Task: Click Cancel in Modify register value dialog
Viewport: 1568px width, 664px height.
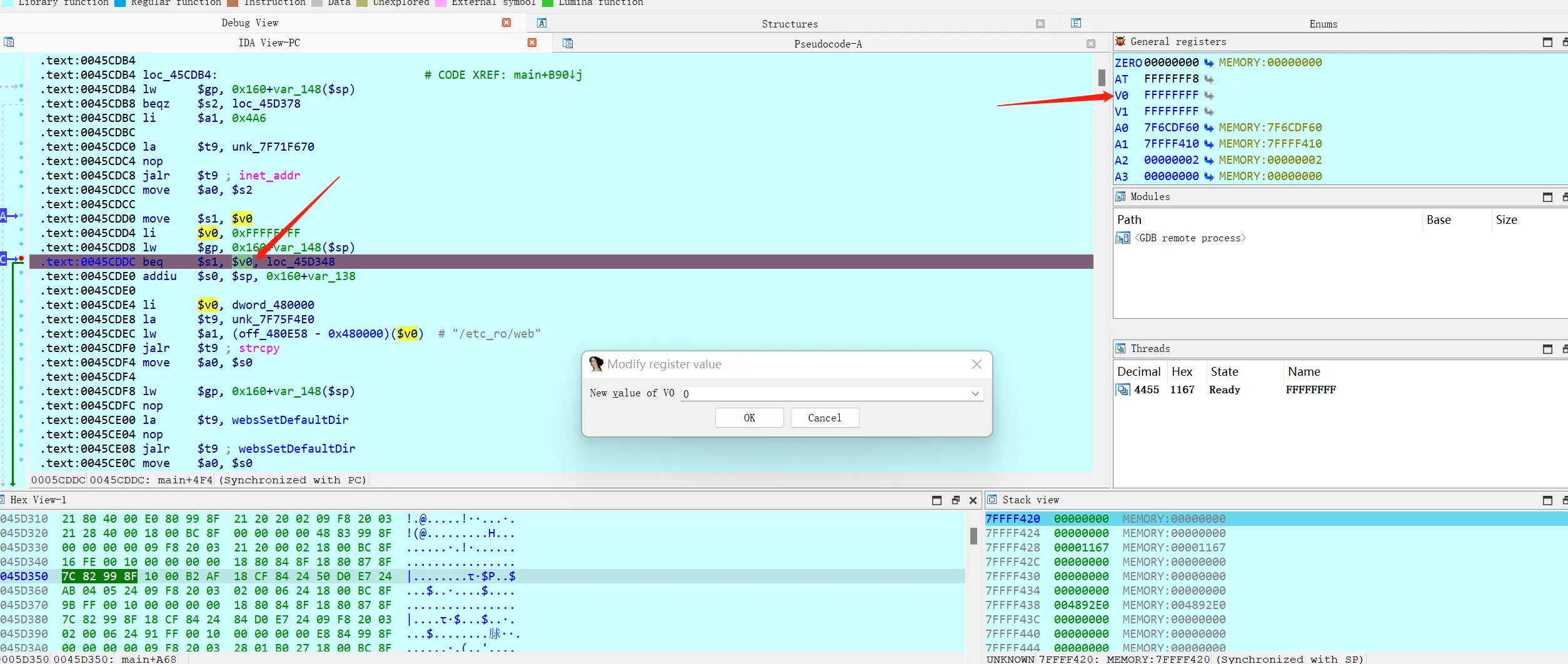Action: pos(825,418)
